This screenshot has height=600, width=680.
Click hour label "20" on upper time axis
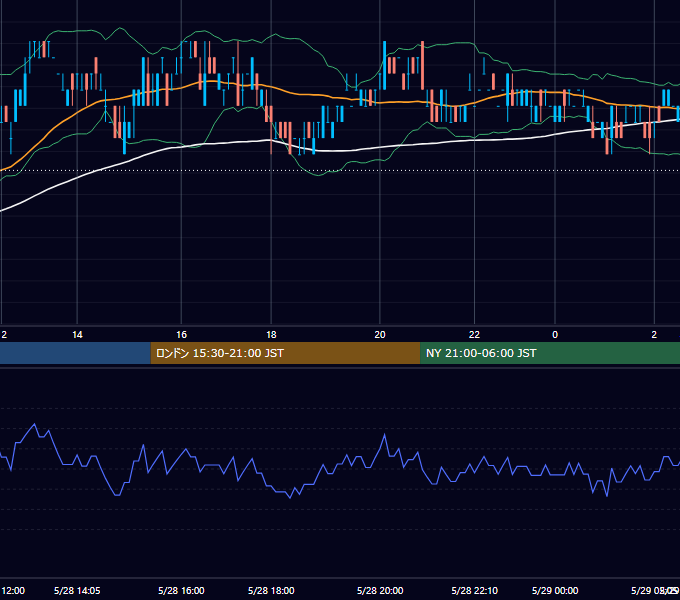pyautogui.click(x=380, y=335)
